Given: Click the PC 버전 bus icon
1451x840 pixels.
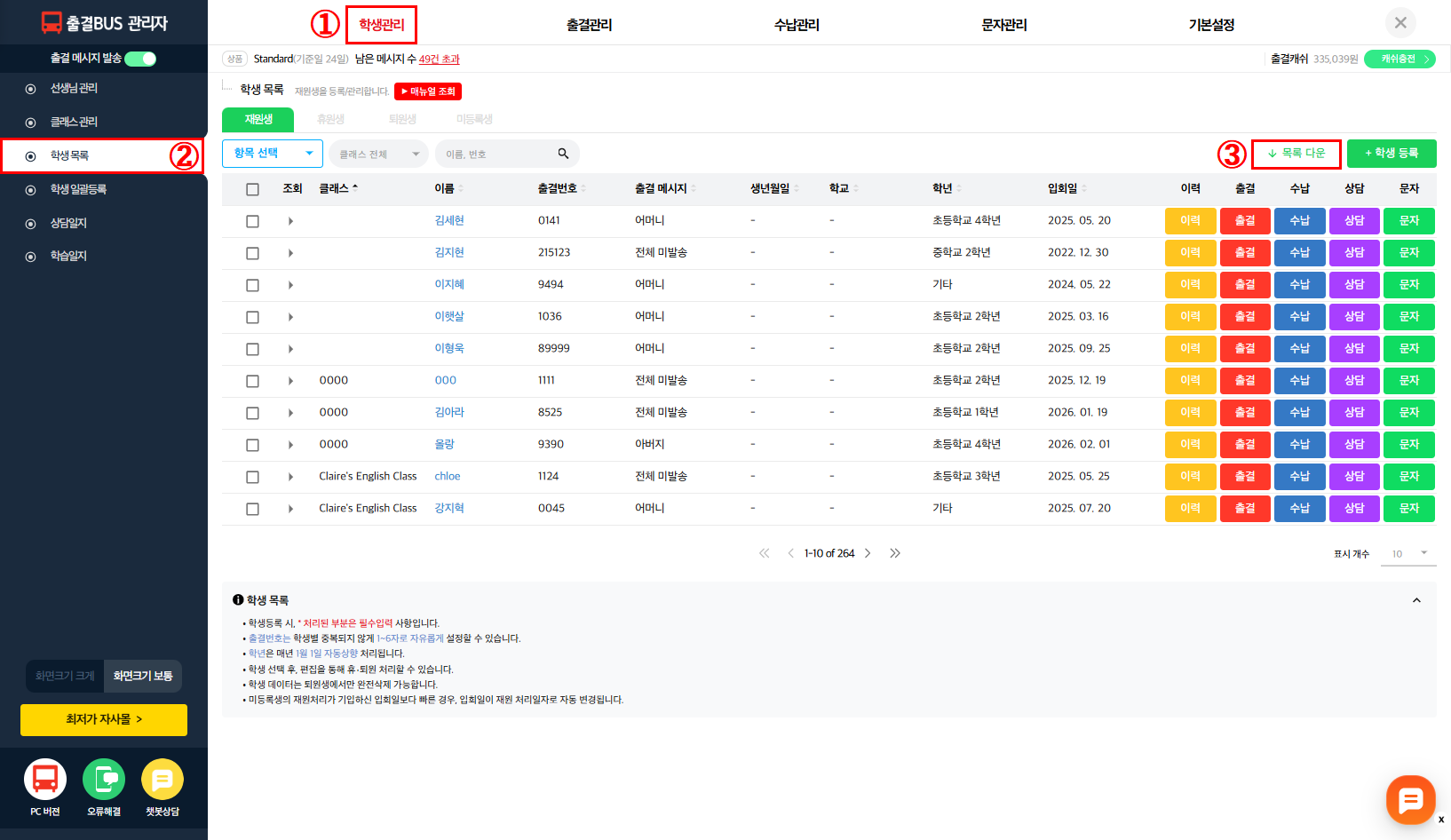Looking at the screenshot, I should (x=45, y=780).
